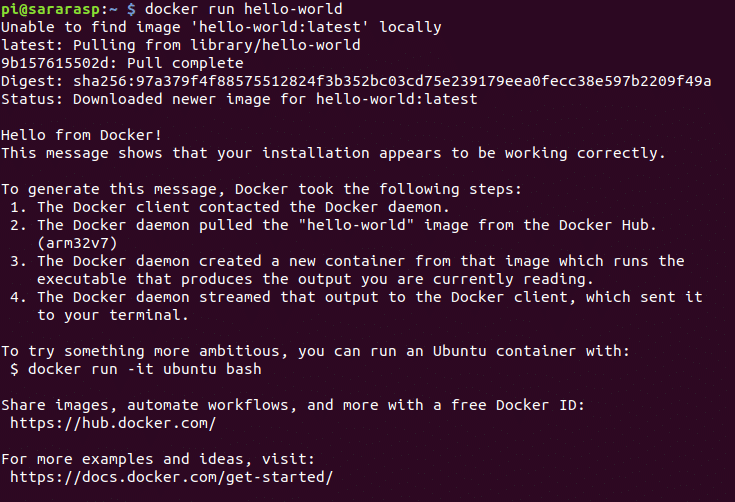The width and height of the screenshot is (735, 502).
Task: Click the https://hub.docker.com/ URL
Action: [112, 423]
